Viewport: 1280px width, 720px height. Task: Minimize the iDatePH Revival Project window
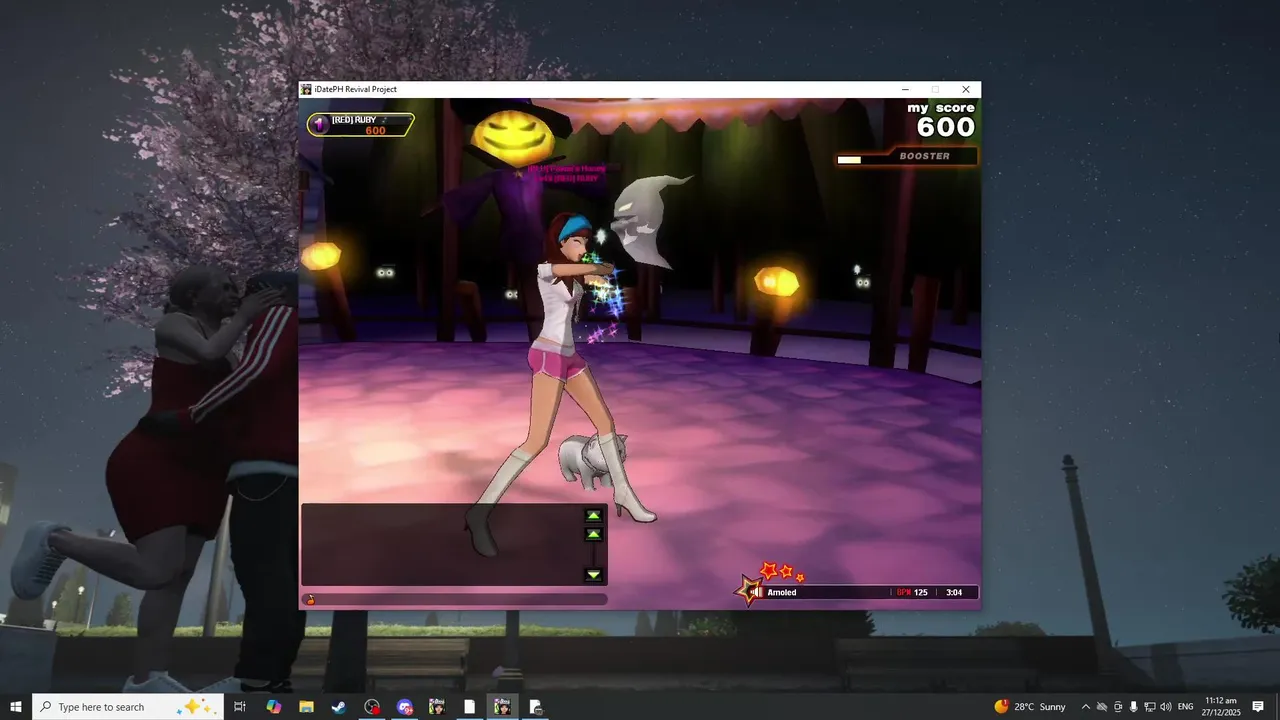tap(905, 89)
